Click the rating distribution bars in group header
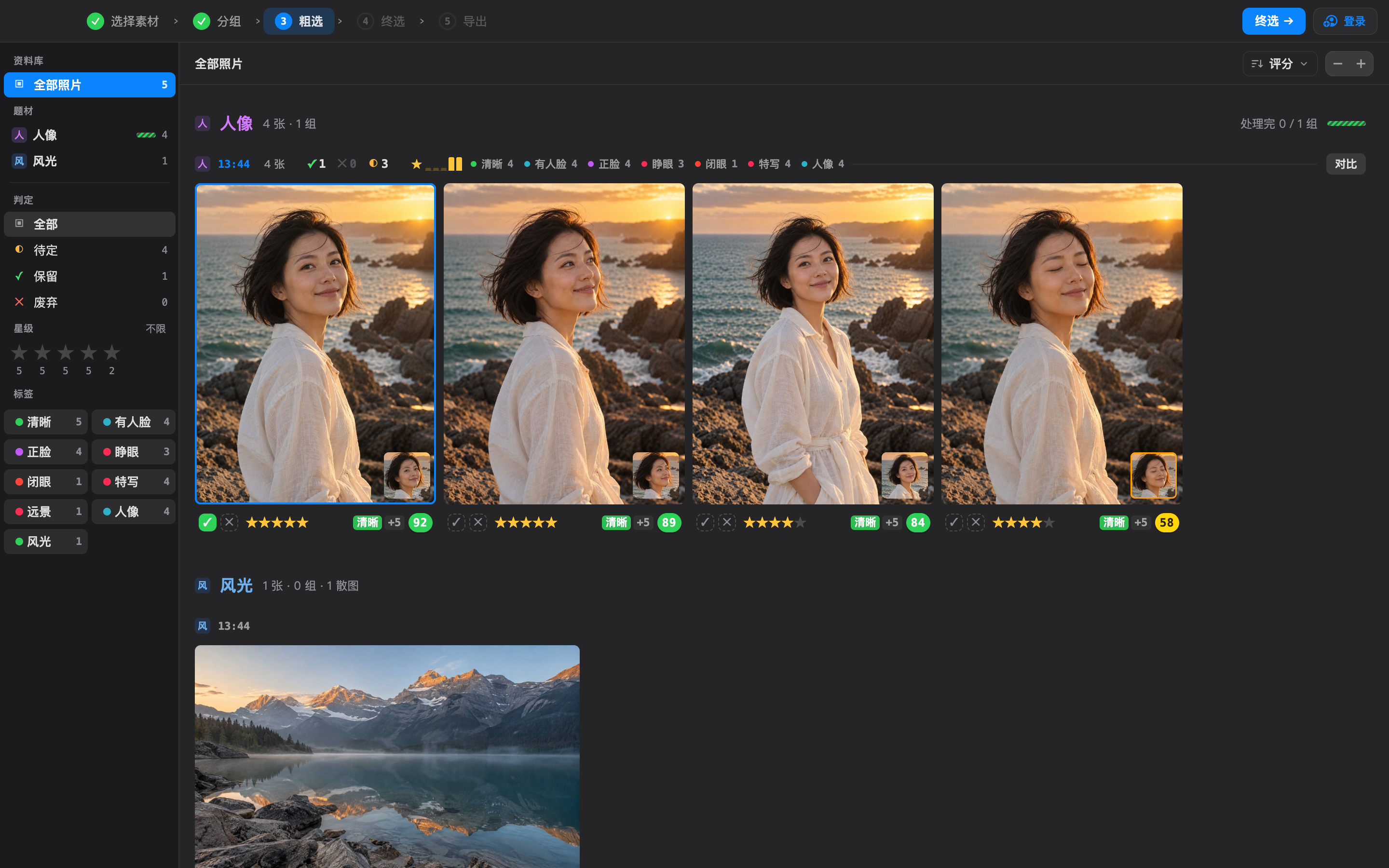 click(443, 164)
